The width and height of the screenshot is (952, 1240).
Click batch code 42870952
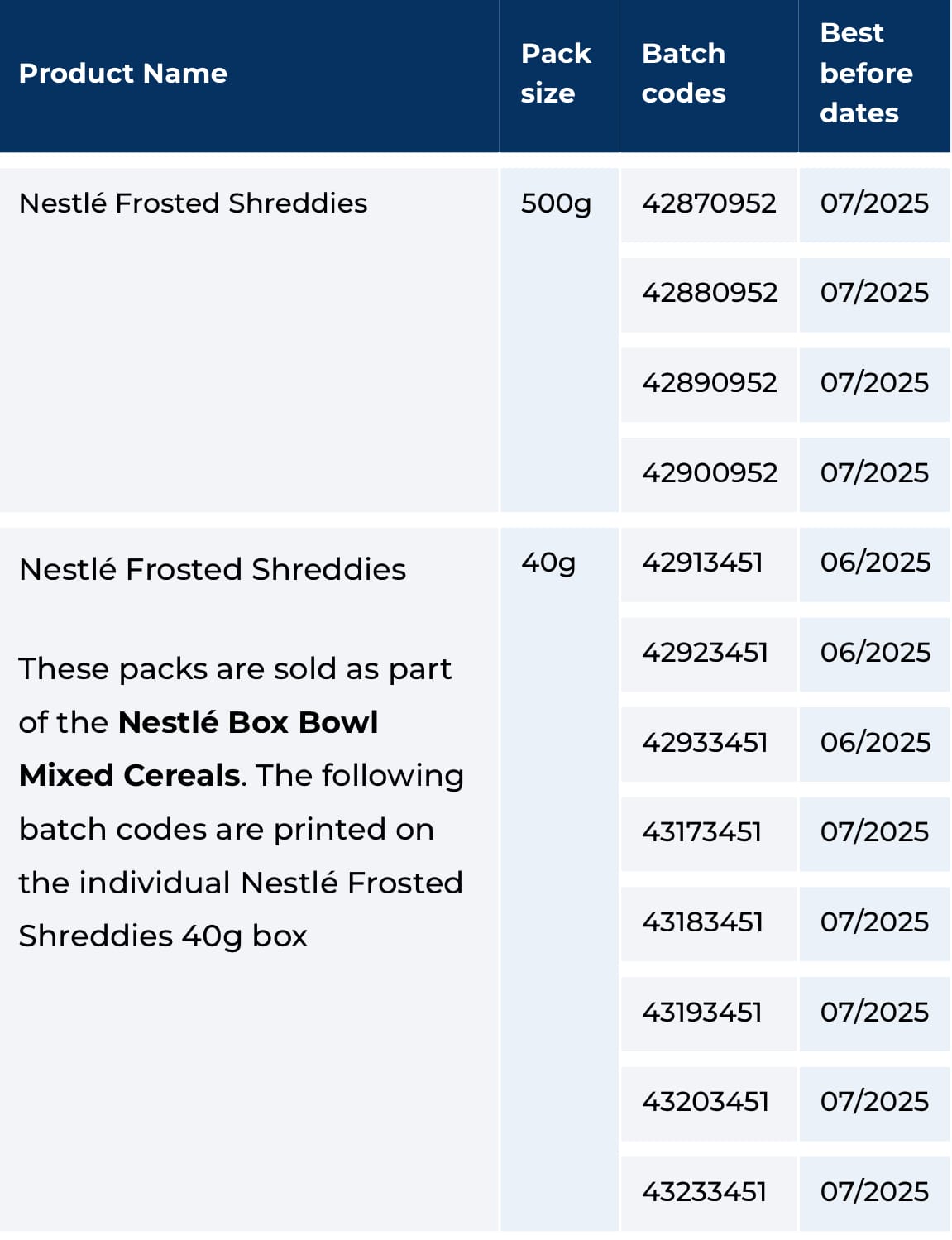[x=709, y=203]
